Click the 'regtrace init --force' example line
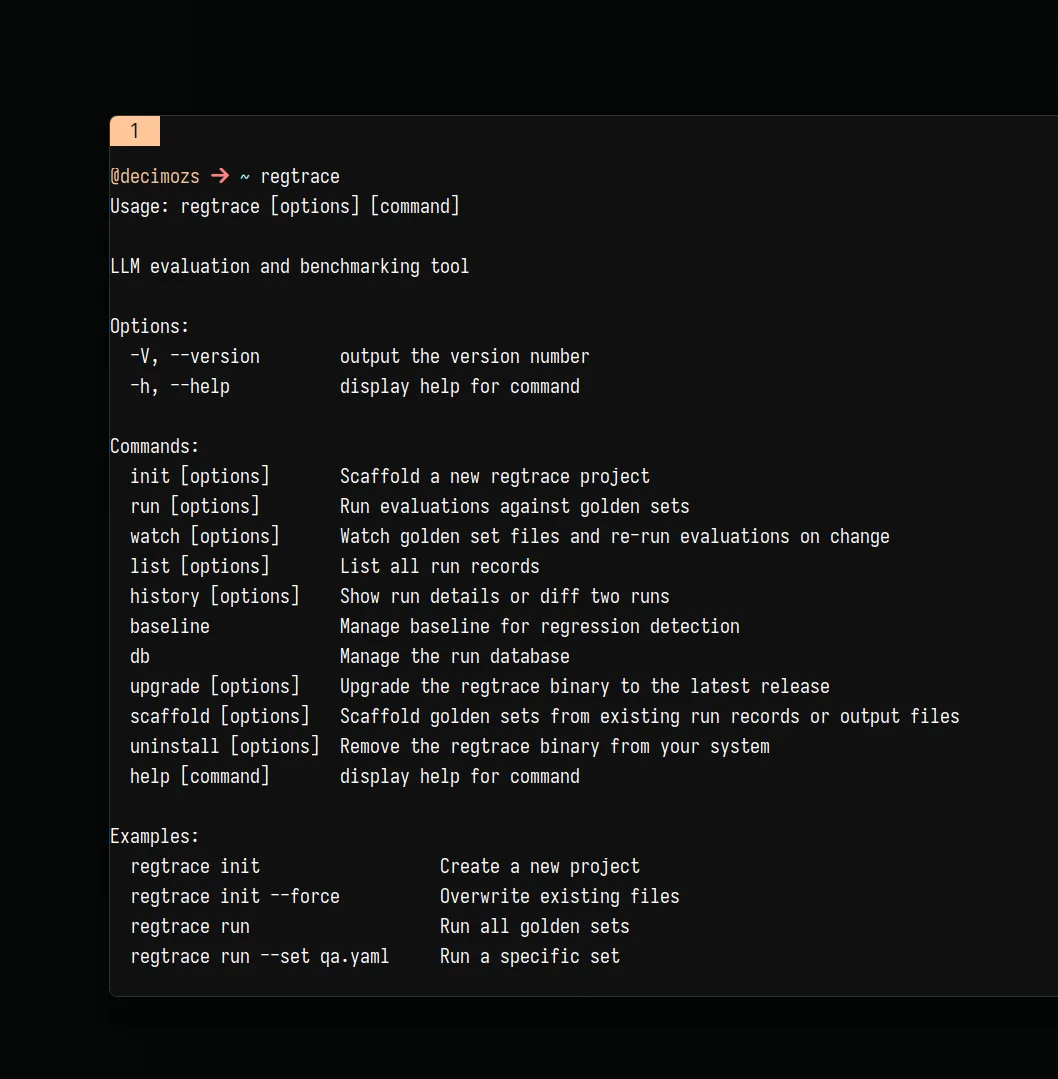Screen dimensions: 1058x1079 coord(235,897)
